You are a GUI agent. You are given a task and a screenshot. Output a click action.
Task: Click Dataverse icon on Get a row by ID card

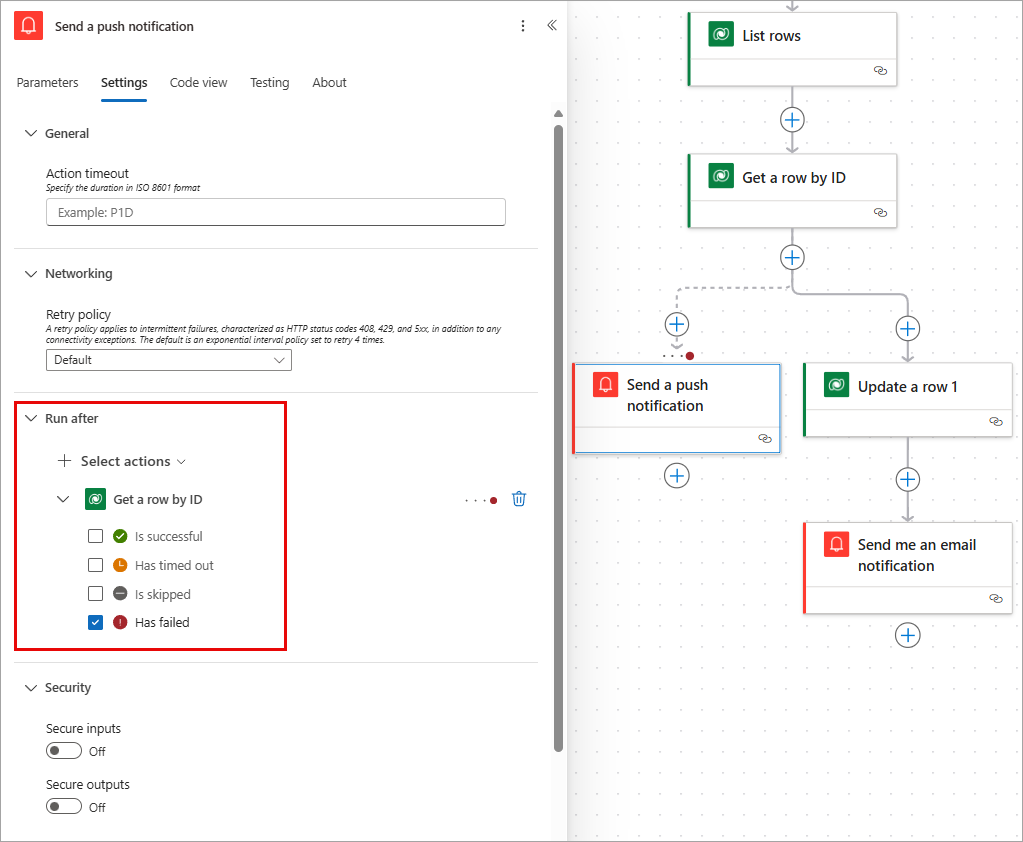click(x=721, y=176)
